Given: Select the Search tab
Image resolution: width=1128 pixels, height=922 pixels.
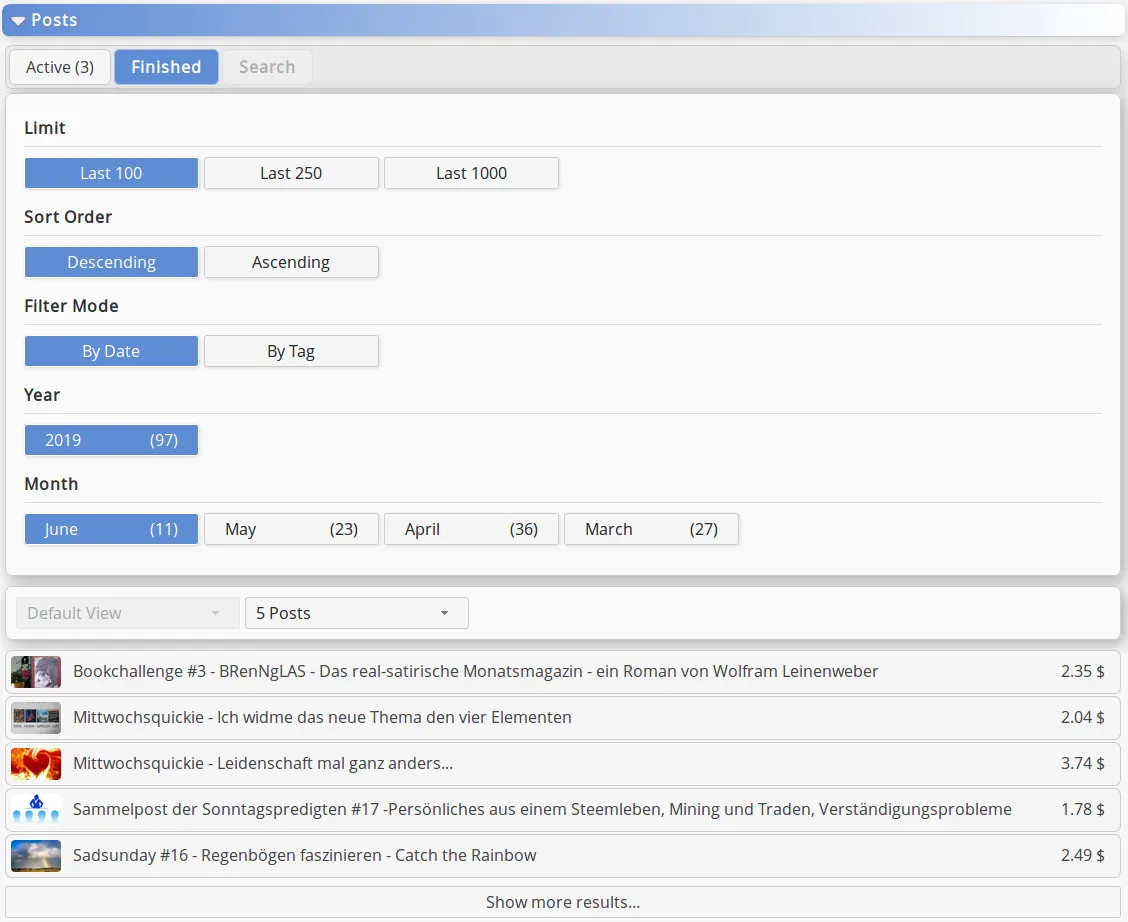Looking at the screenshot, I should [267, 67].
